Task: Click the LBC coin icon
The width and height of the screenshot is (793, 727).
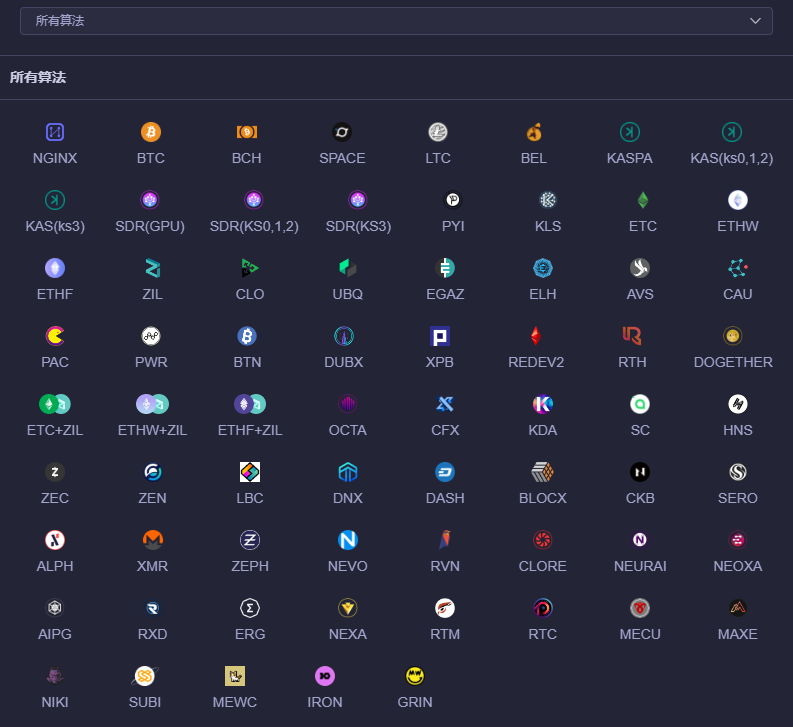Action: tap(250, 472)
